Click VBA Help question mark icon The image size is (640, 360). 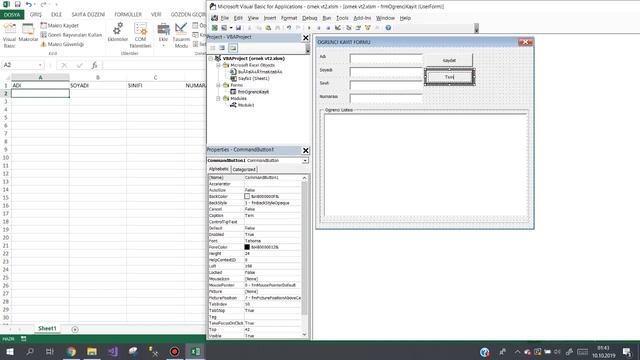pyautogui.click(x=388, y=28)
